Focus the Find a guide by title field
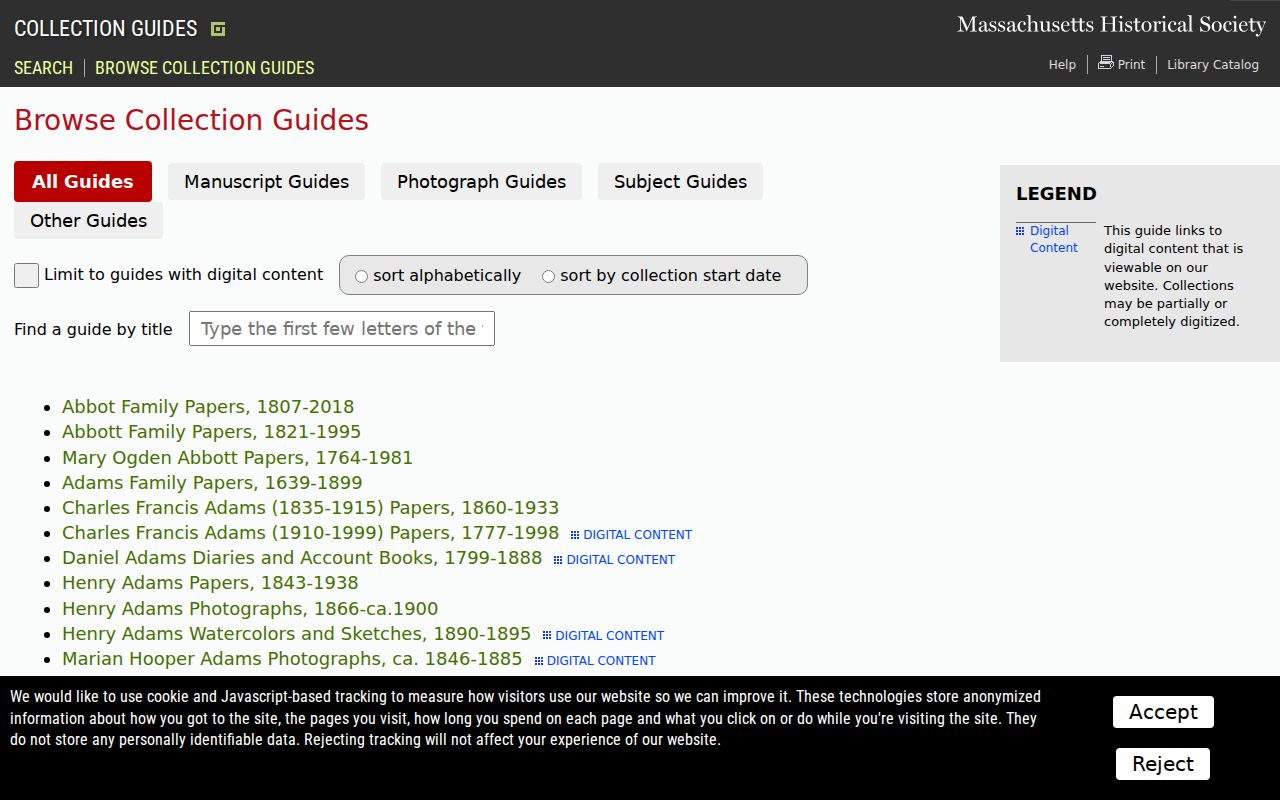This screenshot has width=1280, height=800. (342, 329)
